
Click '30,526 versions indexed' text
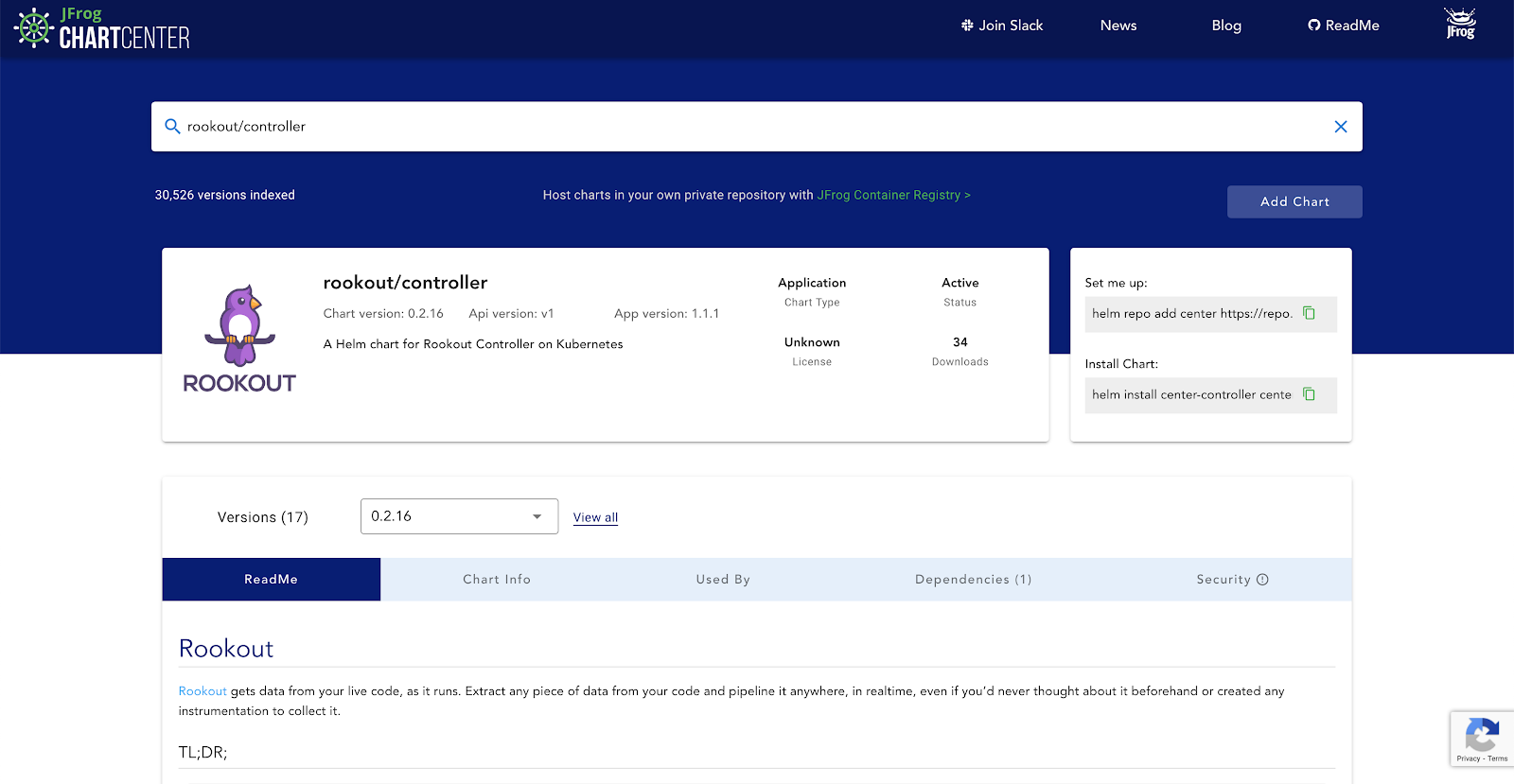coord(225,195)
